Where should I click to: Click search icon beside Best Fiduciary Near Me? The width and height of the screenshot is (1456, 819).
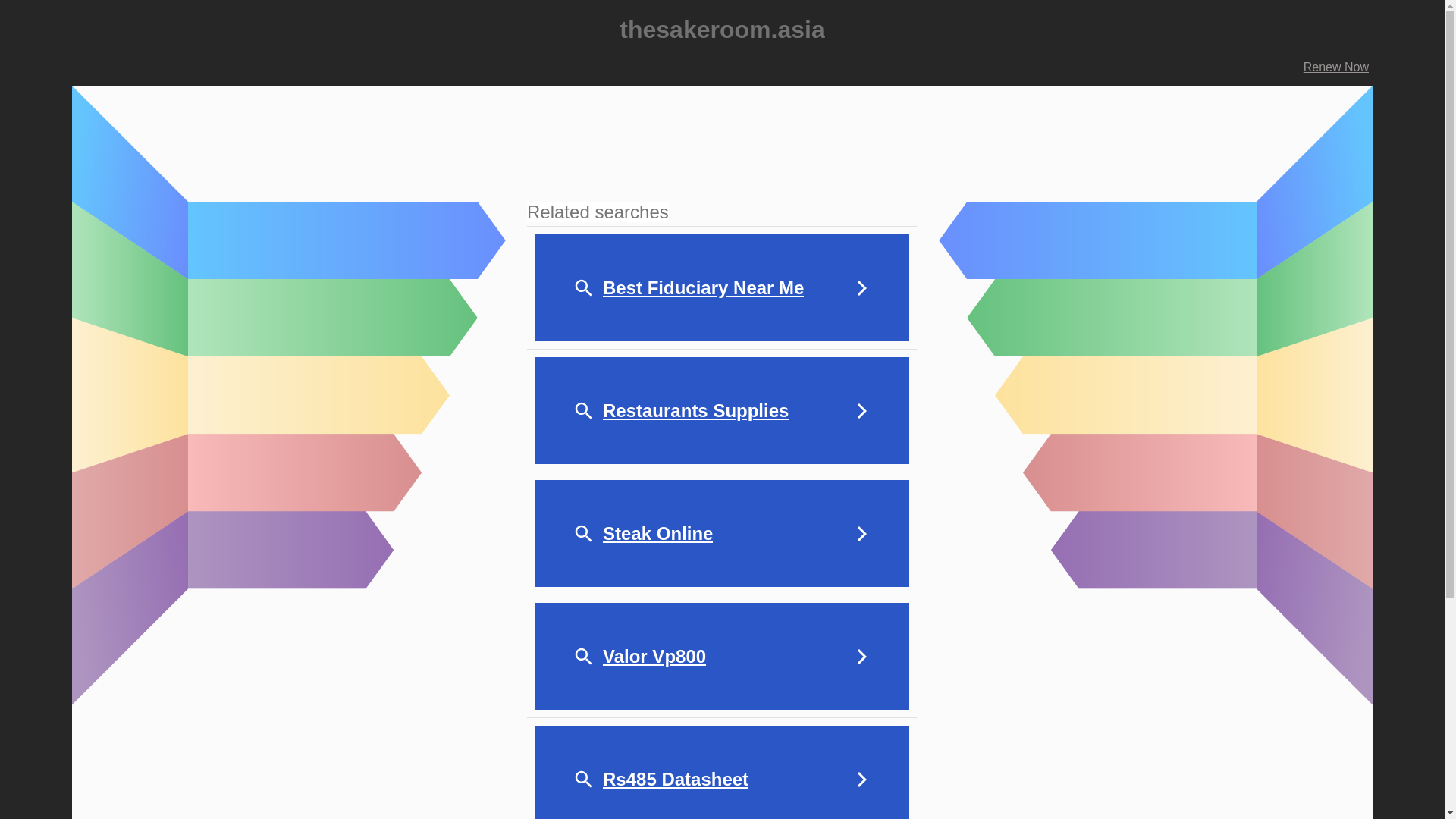tap(583, 288)
